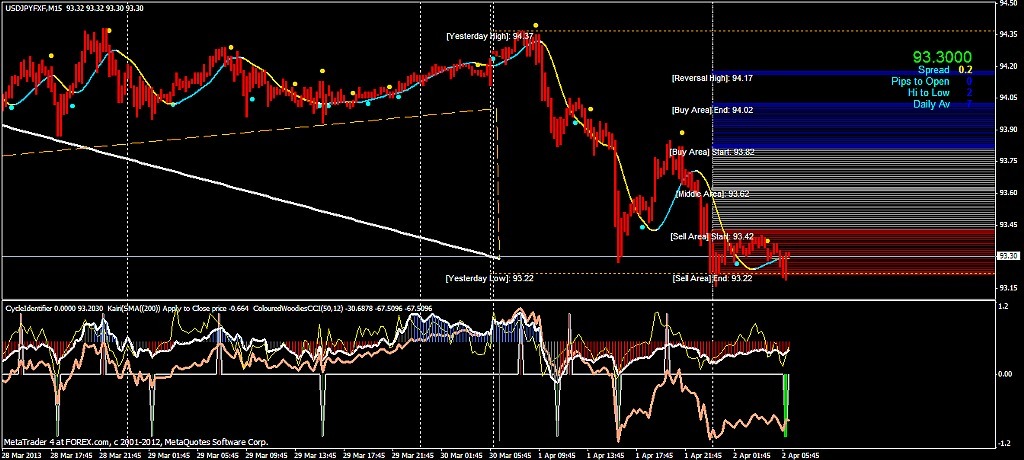
Task: Click the 30 Mar 01:45 time label
Action: point(461,455)
